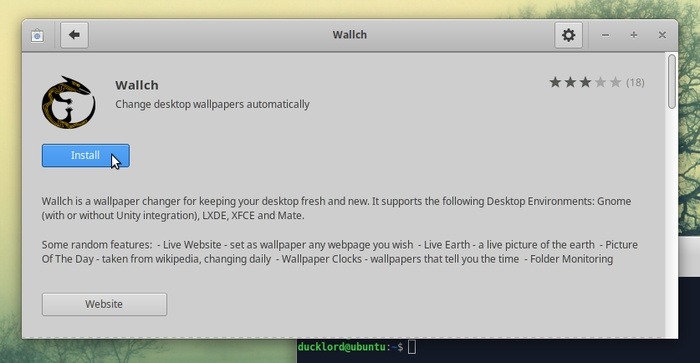The image size is (700, 363).
Task: Open the Wallch Website button
Action: point(104,304)
